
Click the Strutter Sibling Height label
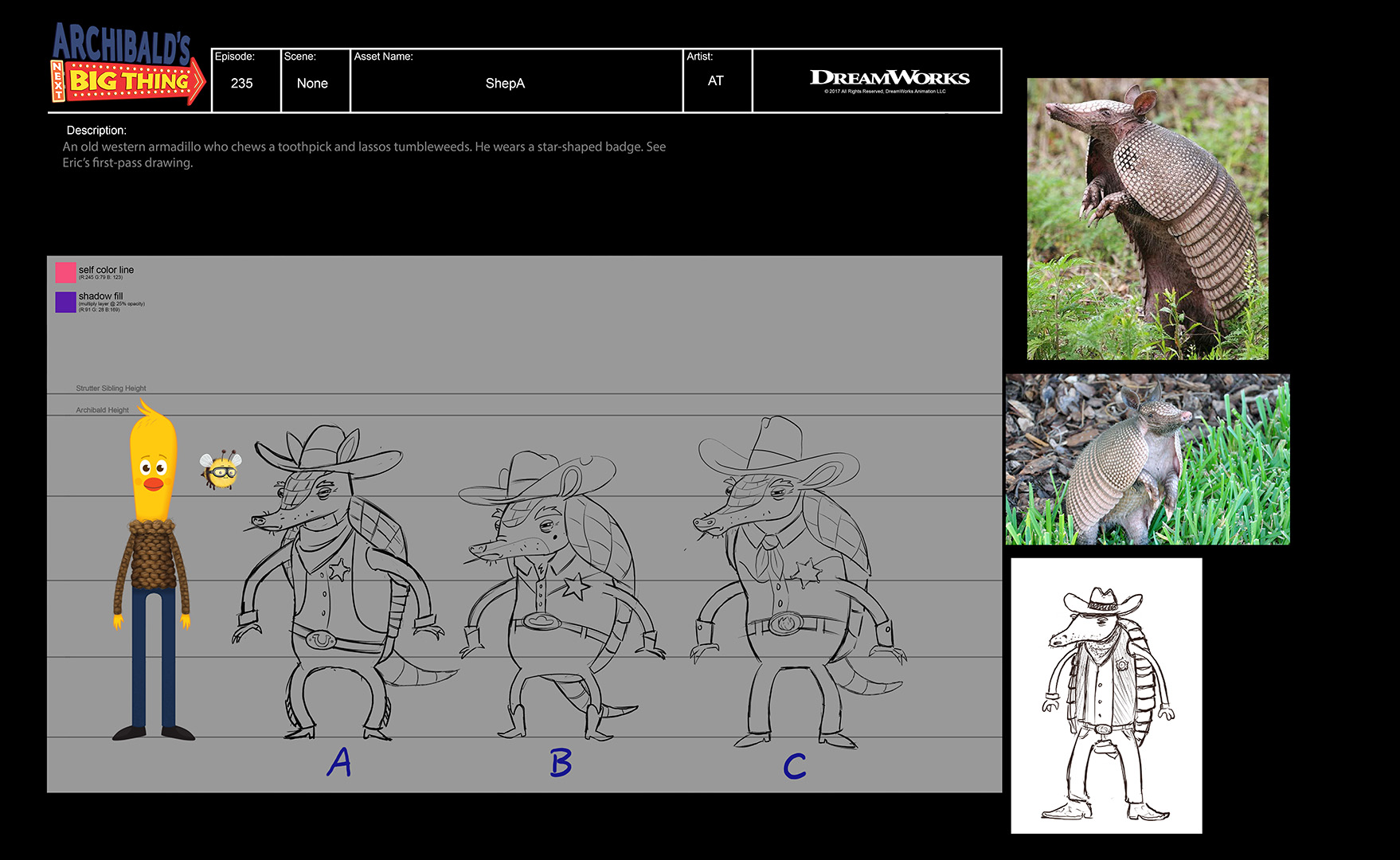point(111,389)
